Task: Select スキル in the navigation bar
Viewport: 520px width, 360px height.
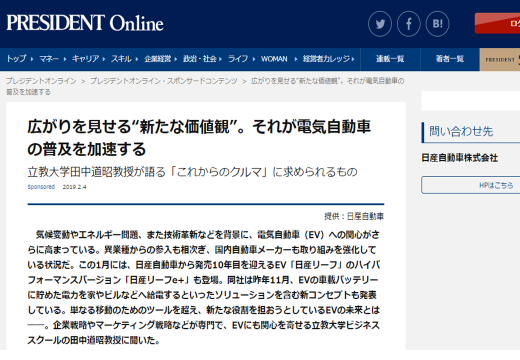Action: click(121, 59)
